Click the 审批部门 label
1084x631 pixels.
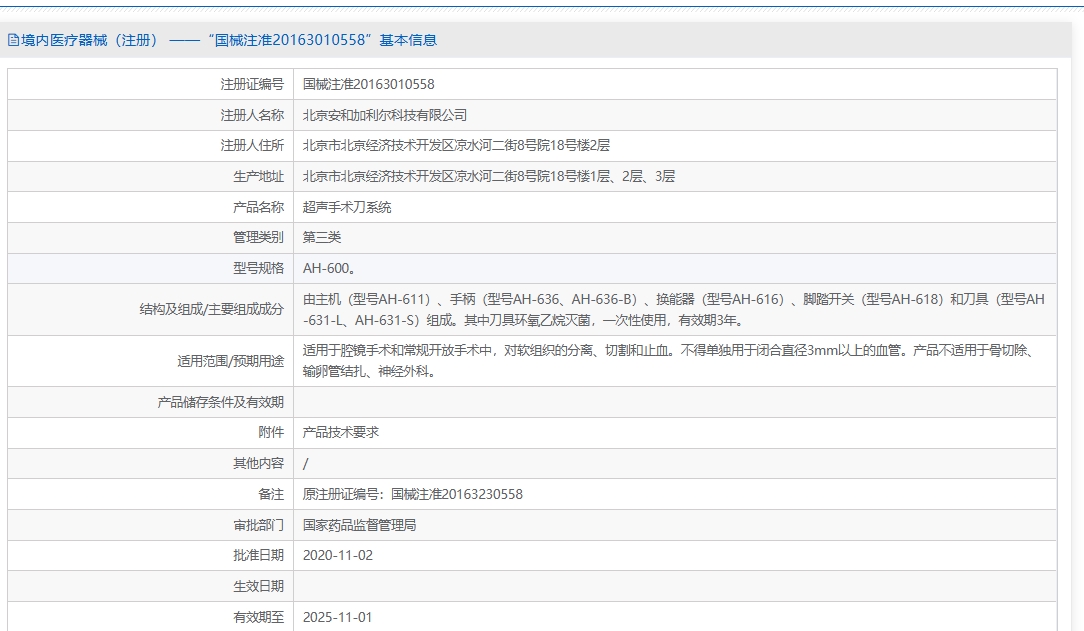pyautogui.click(x=259, y=525)
